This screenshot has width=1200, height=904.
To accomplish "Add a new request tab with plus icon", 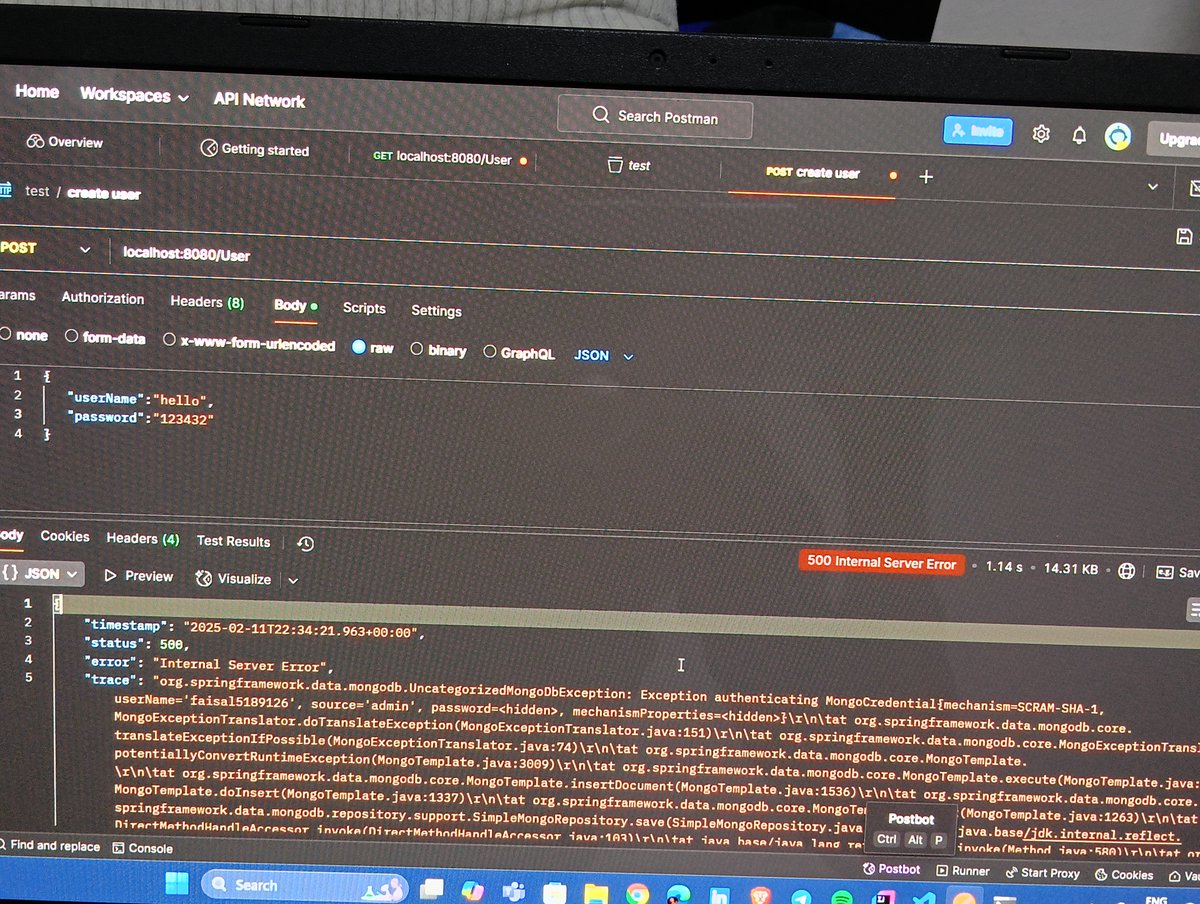I will 926,177.
